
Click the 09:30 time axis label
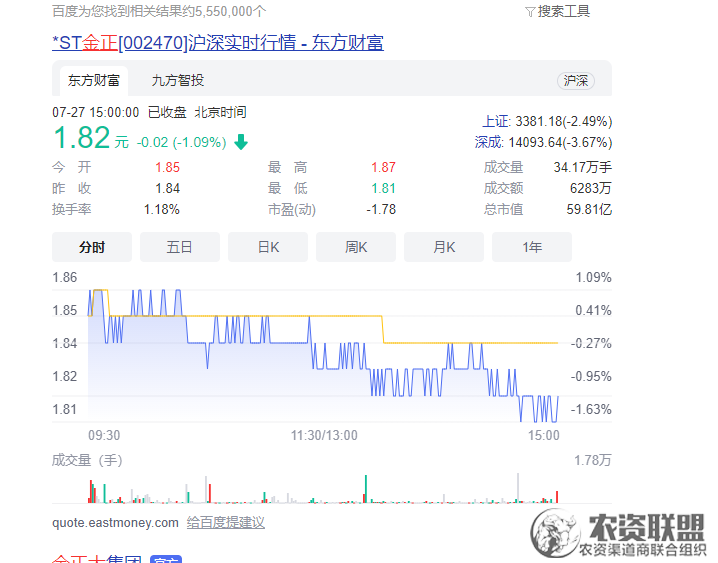click(x=104, y=435)
